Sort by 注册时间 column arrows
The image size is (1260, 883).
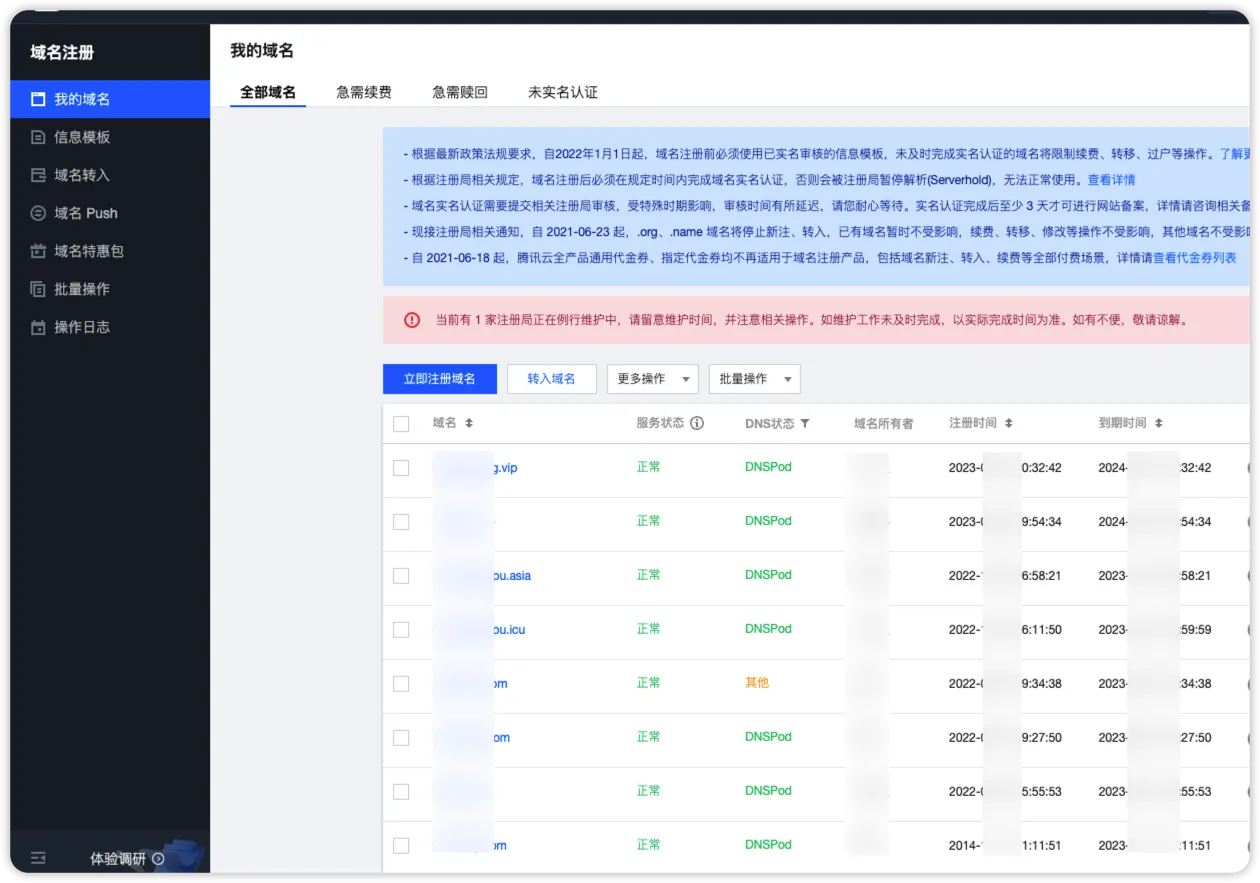[x=1008, y=423]
